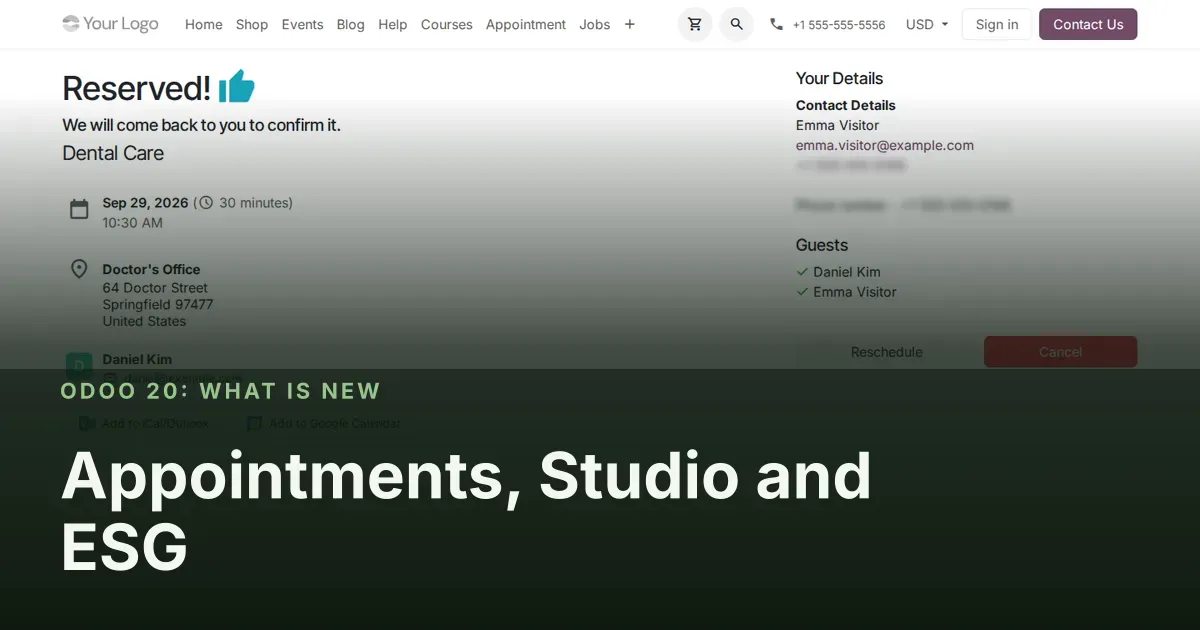
Task: Click the Contact Us button
Action: click(x=1088, y=24)
